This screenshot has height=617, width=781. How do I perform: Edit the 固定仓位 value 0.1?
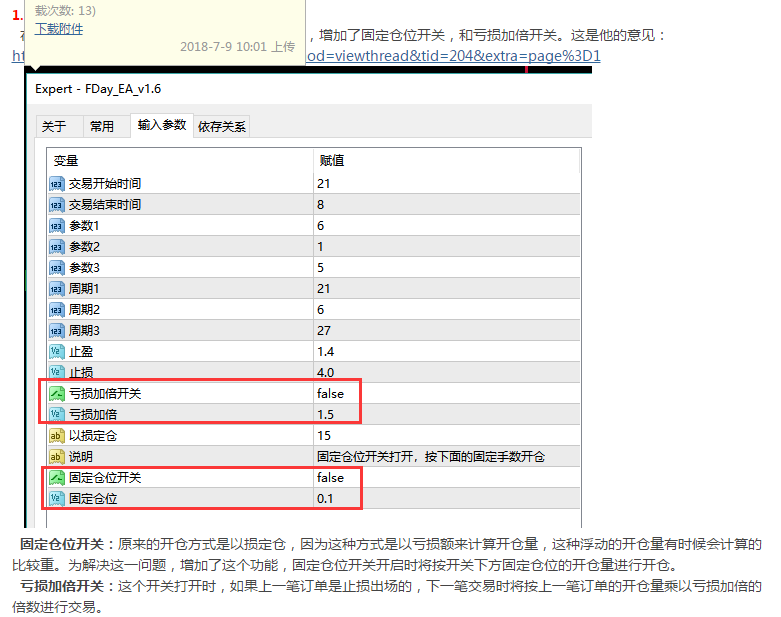click(x=325, y=499)
